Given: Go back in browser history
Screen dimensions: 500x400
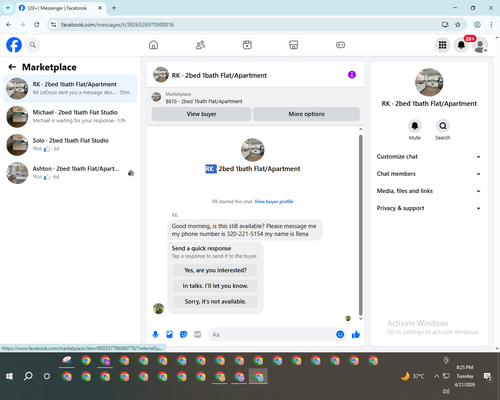Looking at the screenshot, I should tap(9, 25).
